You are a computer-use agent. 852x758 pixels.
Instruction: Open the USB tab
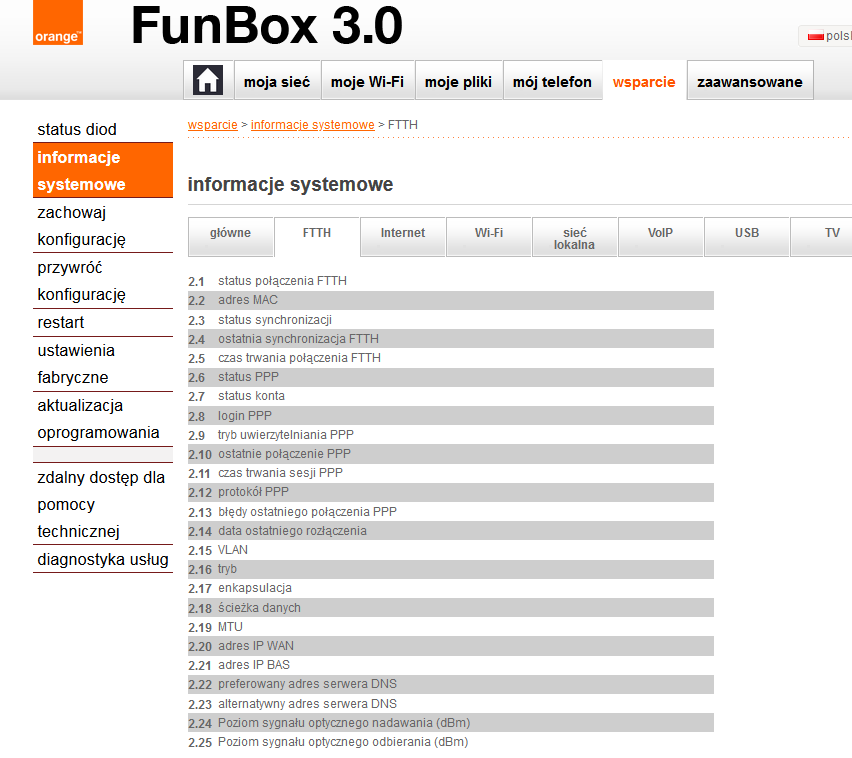747,233
